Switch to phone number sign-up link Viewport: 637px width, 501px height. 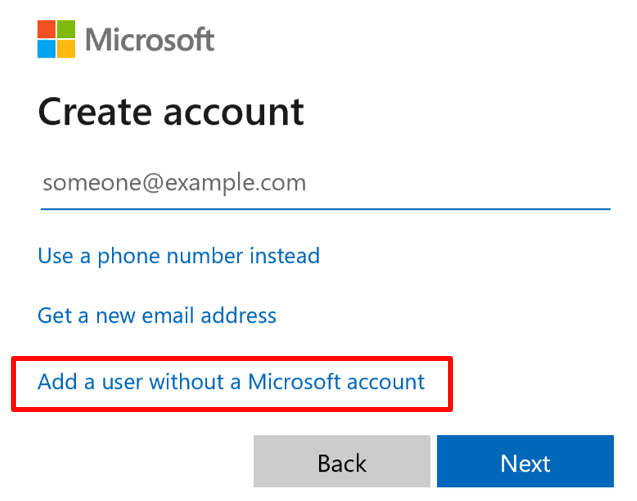point(179,256)
